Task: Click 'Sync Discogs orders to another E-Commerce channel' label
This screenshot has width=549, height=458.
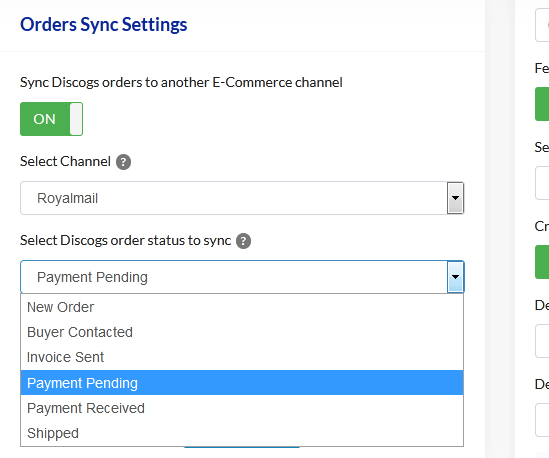Action: point(181,83)
